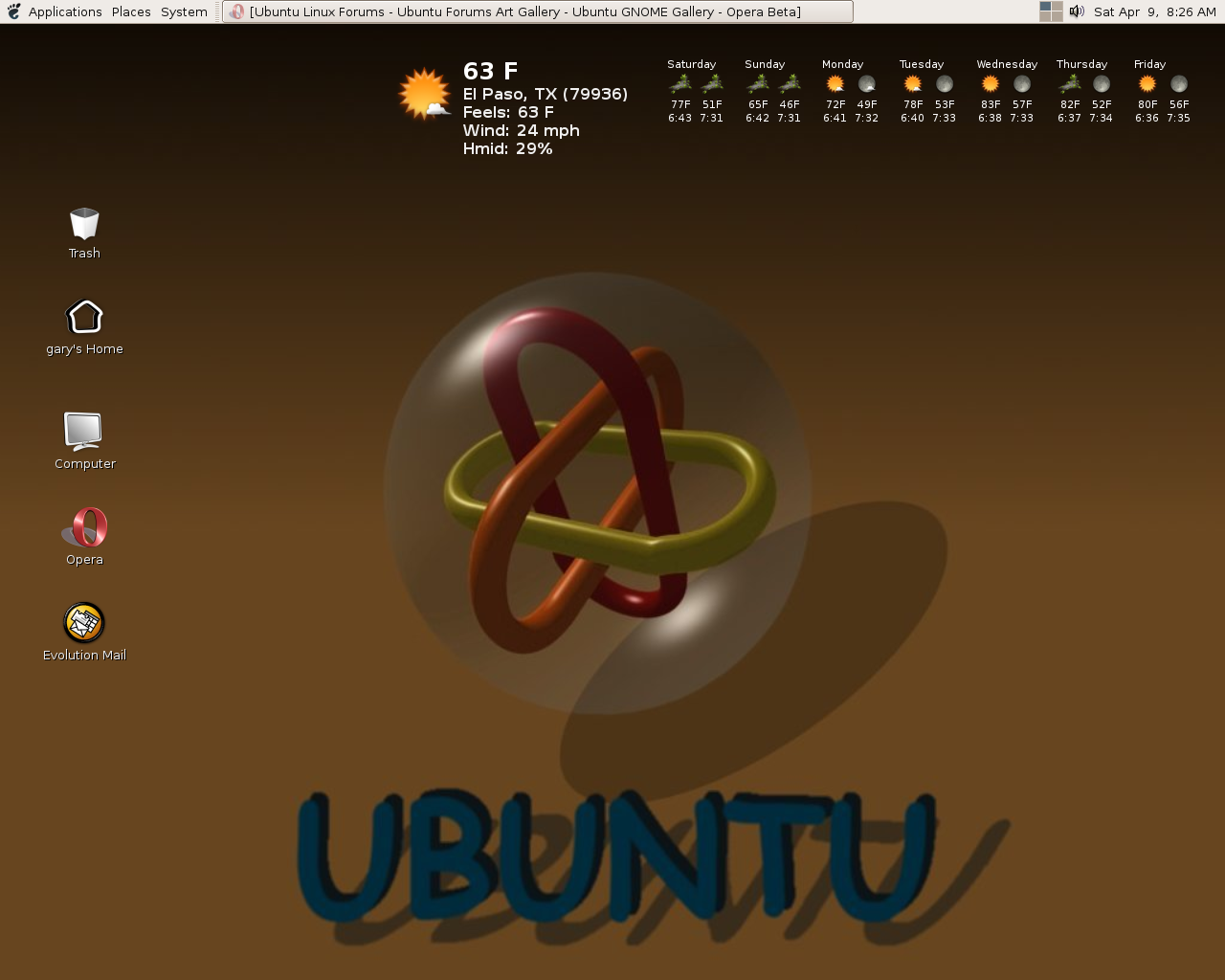
Task: Click the large sun current weather icon
Action: click(x=424, y=94)
